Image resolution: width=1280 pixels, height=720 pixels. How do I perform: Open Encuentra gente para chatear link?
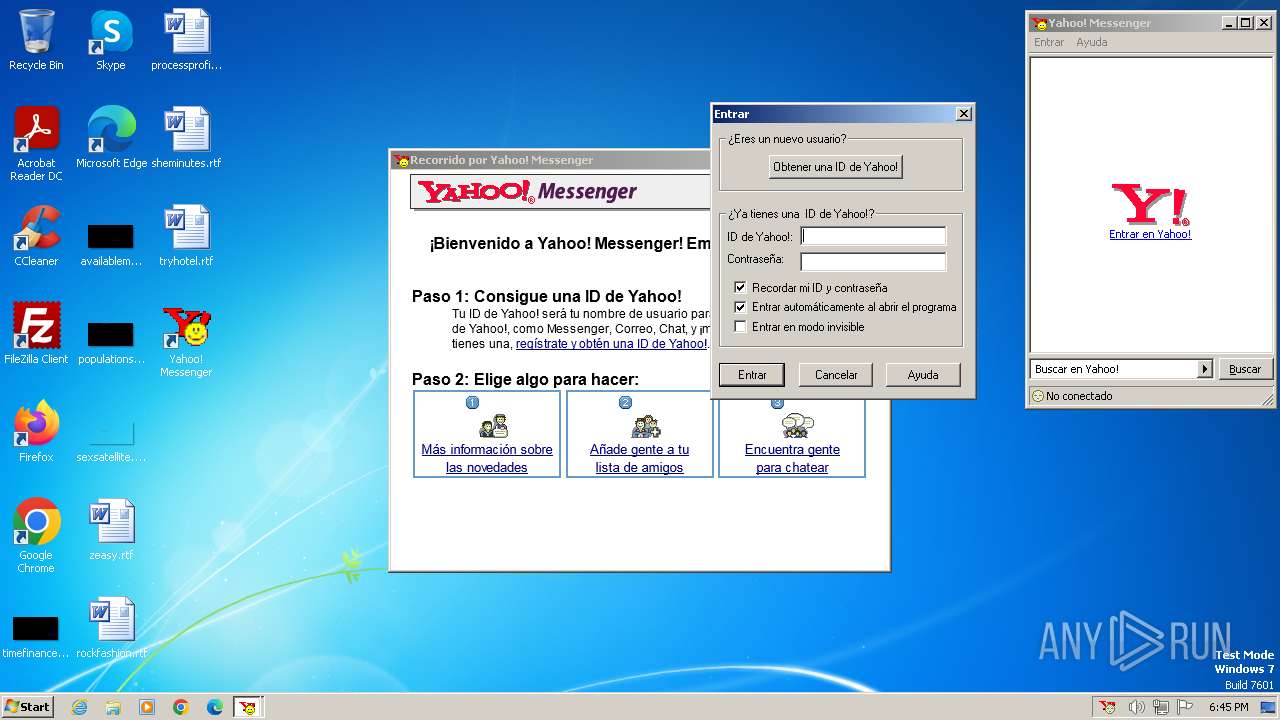pos(792,458)
